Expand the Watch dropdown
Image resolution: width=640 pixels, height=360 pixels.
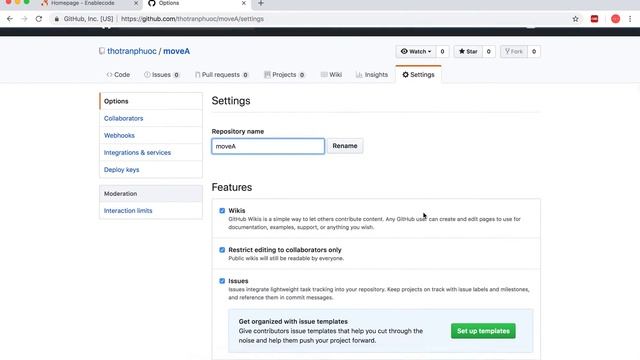click(x=416, y=51)
